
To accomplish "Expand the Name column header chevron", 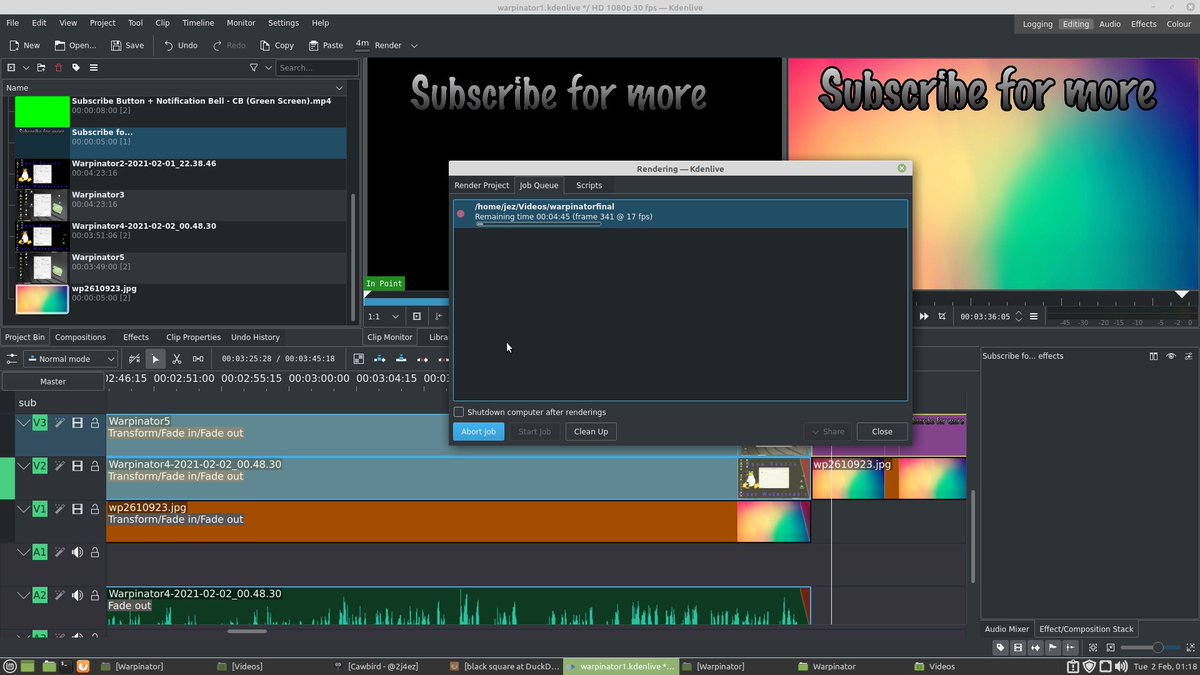I will click(339, 88).
